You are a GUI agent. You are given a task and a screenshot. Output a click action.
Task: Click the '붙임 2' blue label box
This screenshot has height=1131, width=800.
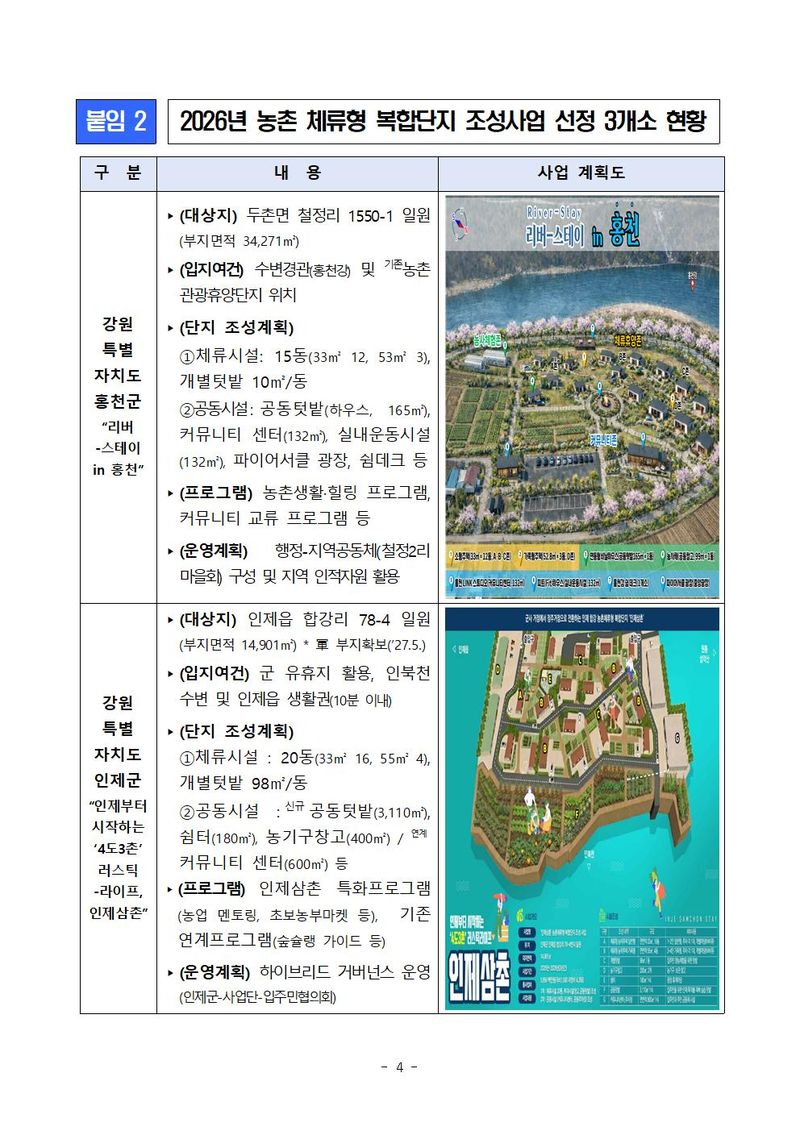pos(115,121)
